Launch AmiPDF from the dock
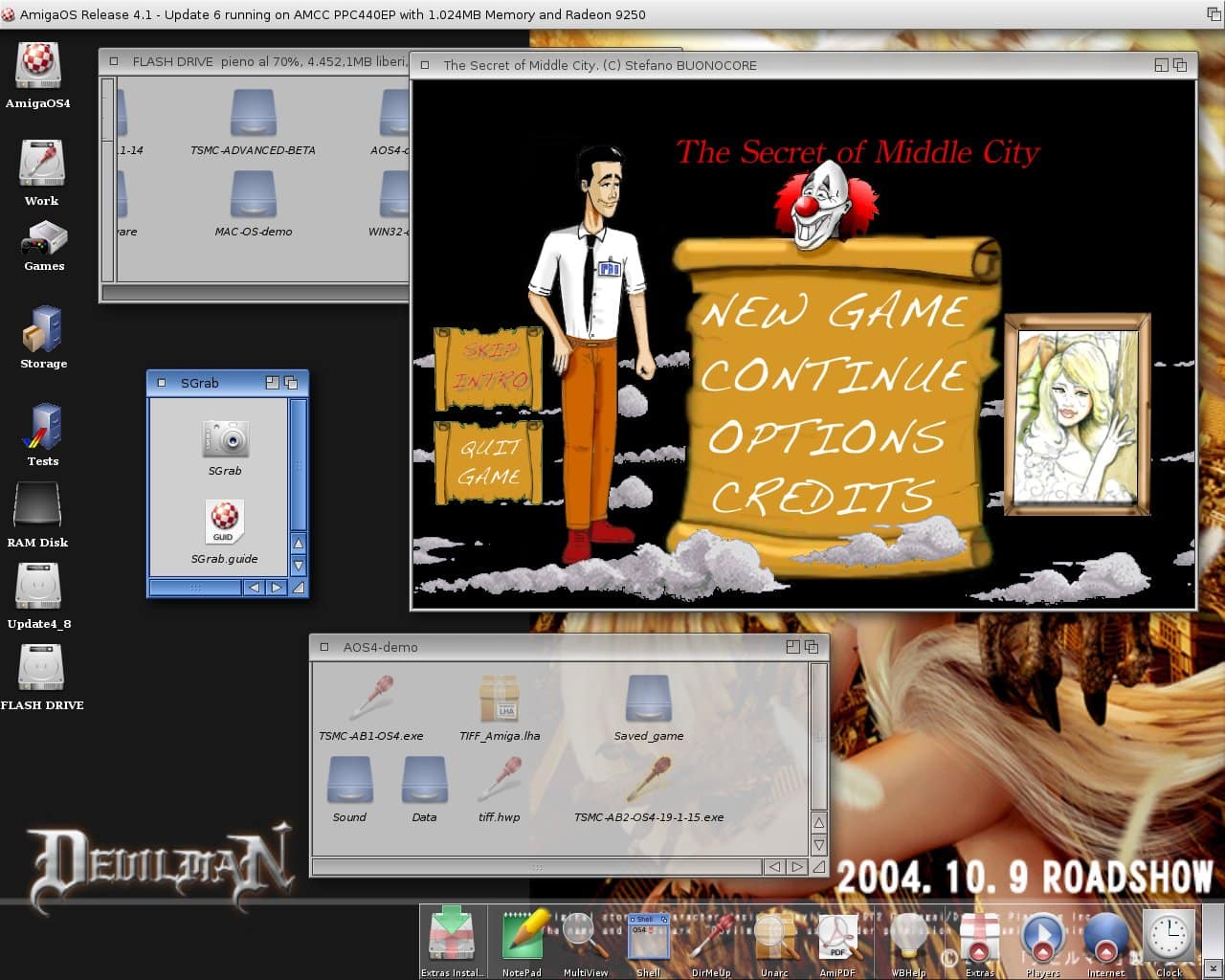1225x980 pixels. tap(837, 937)
